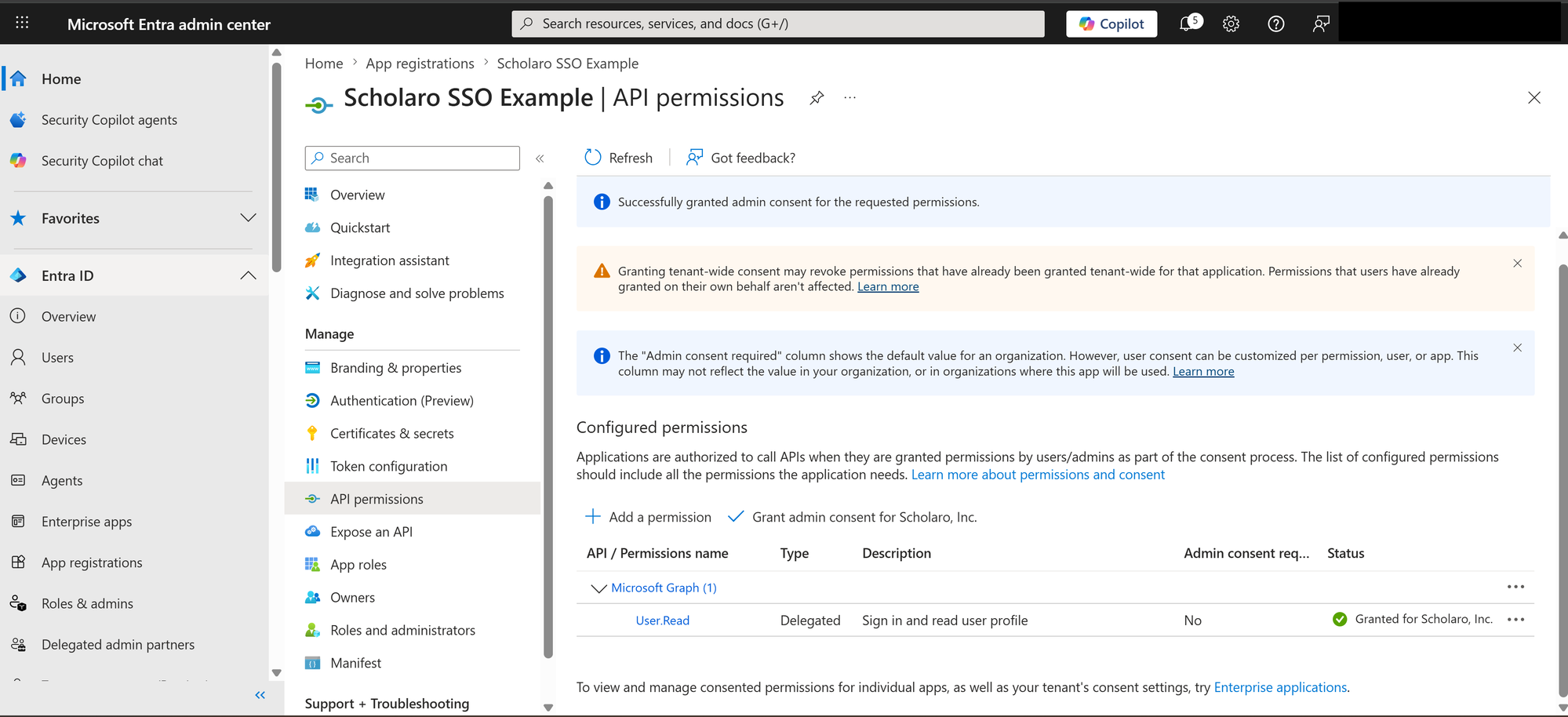The image size is (1568, 717).
Task: Open Authentication (Preview)
Action: [402, 401]
